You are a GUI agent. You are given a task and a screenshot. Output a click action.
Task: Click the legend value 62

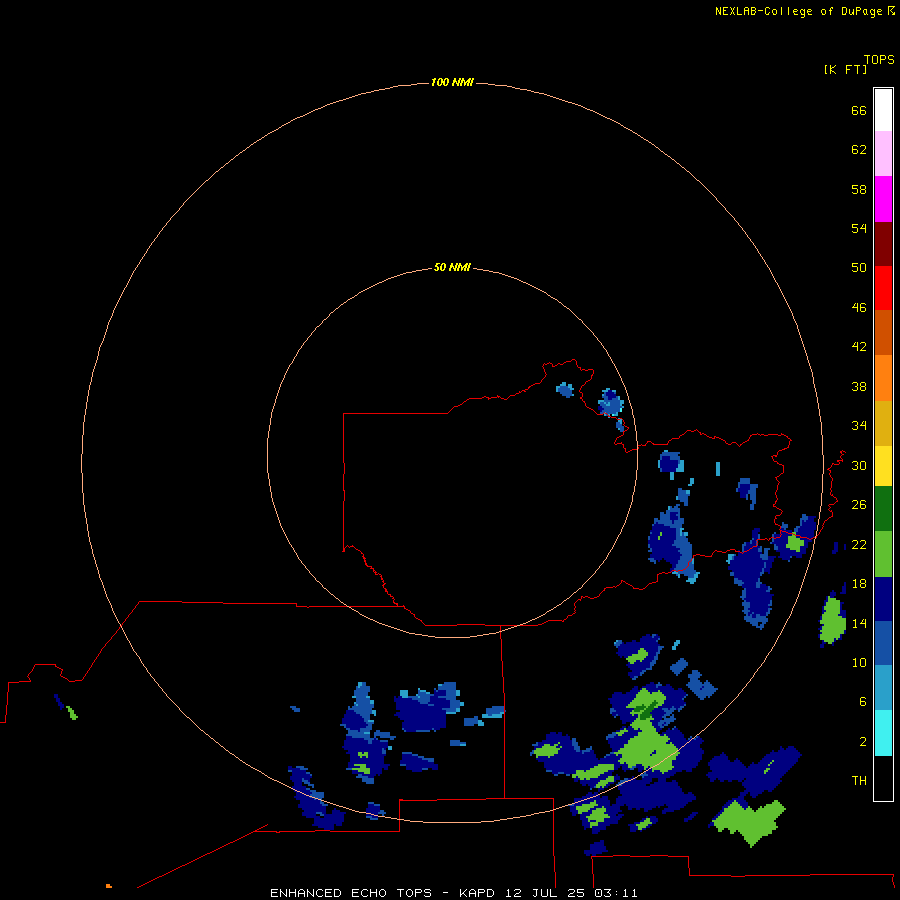coord(859,150)
